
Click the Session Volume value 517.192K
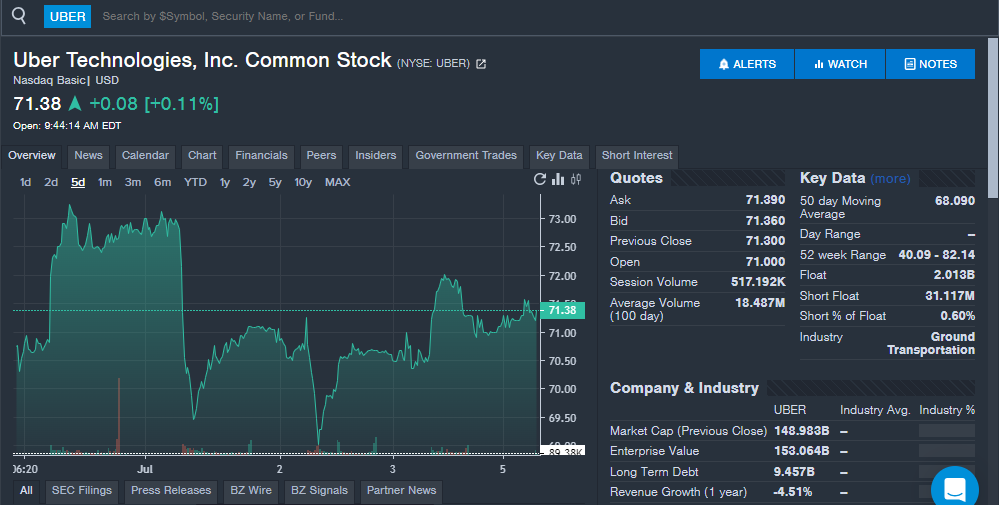click(758, 282)
